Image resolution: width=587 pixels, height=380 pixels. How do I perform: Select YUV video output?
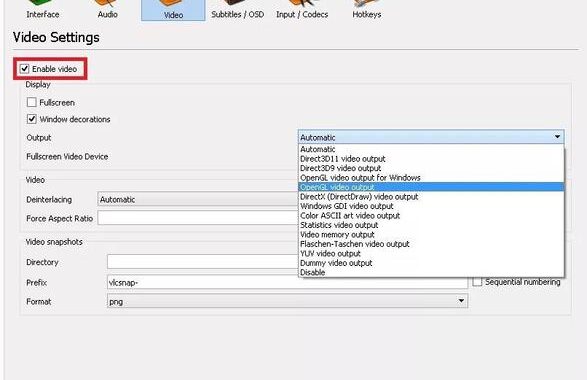[431, 253]
